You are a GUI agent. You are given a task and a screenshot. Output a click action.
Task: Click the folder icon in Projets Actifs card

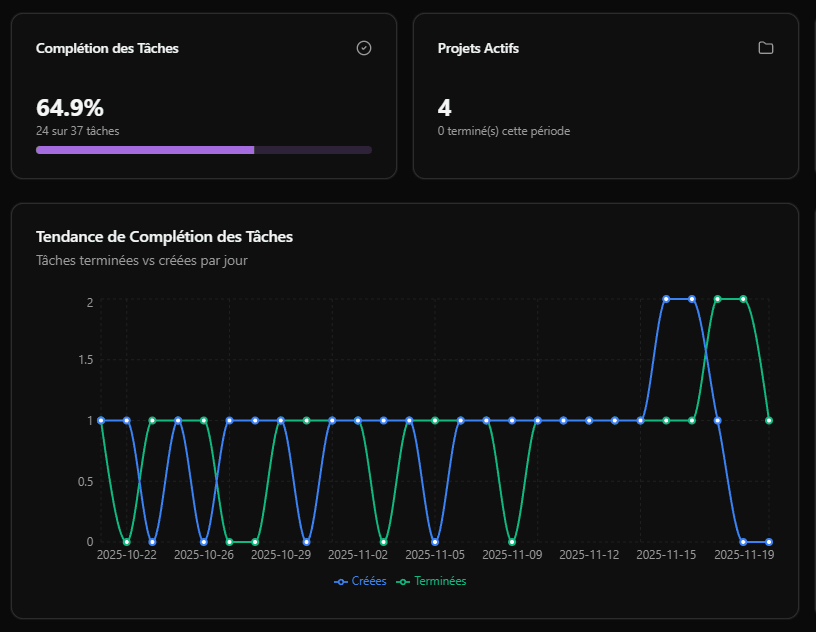point(766,48)
